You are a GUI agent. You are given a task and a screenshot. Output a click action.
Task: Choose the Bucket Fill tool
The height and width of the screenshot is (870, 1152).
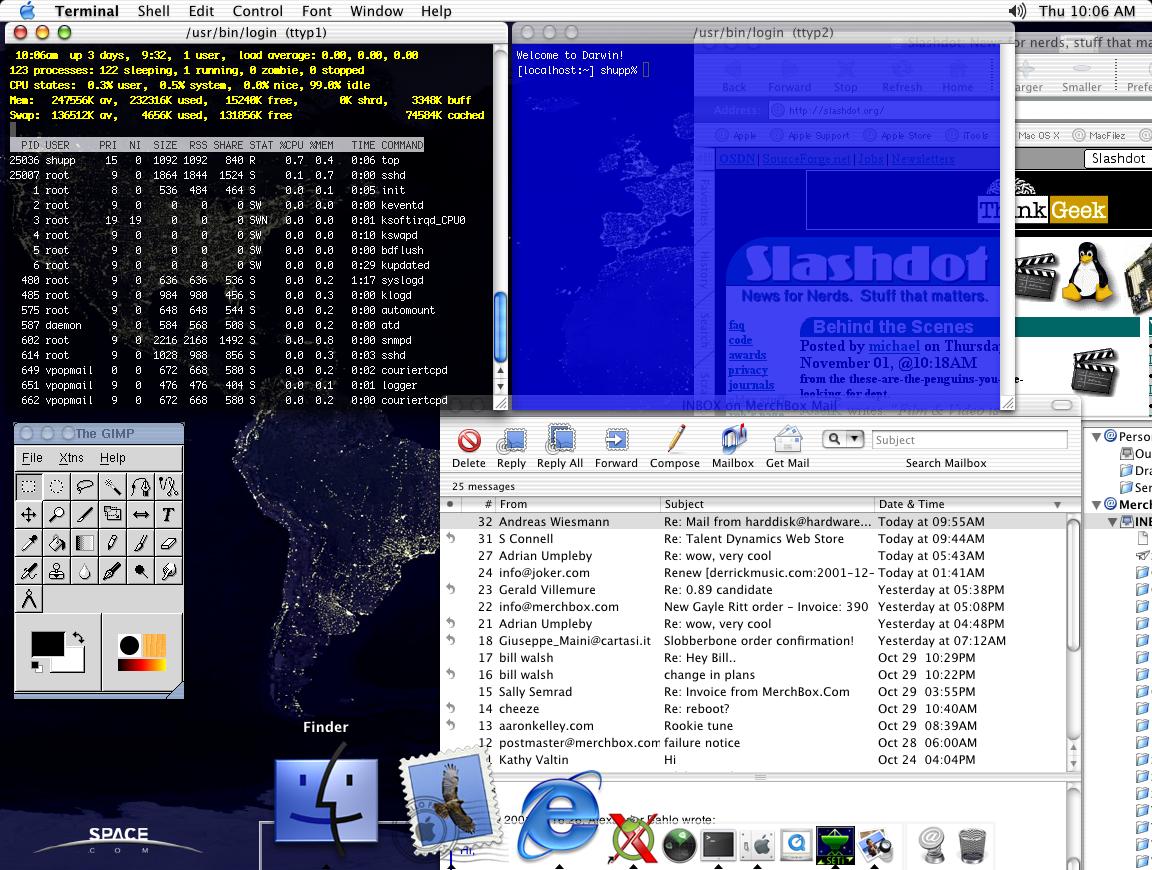click(x=57, y=543)
